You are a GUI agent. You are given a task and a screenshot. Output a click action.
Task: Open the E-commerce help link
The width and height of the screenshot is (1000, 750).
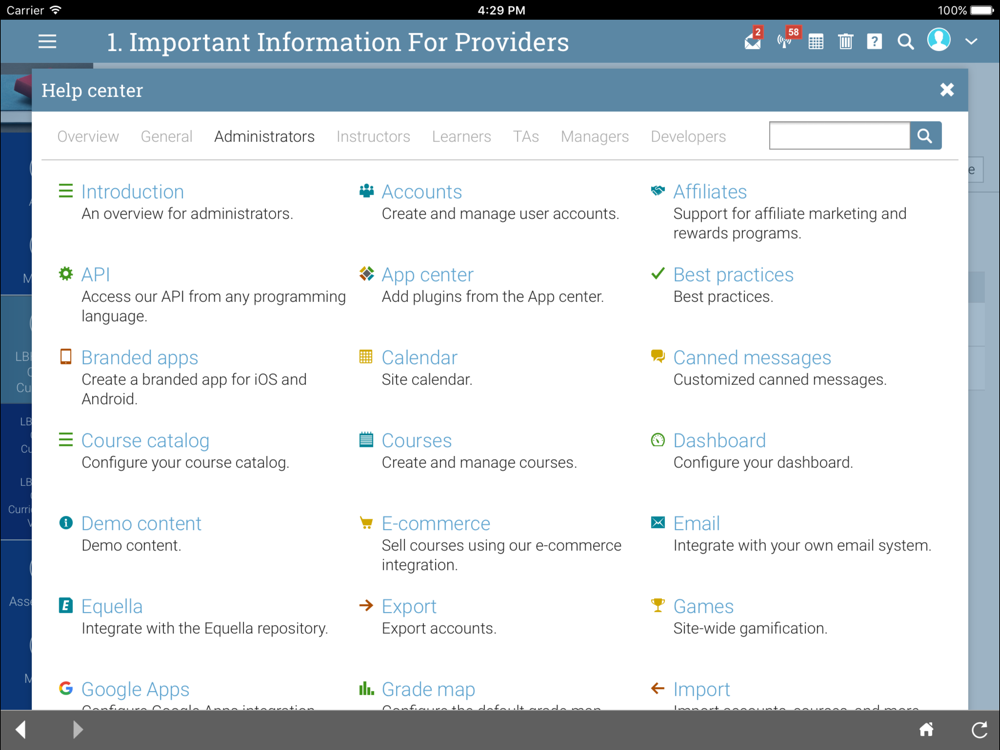click(436, 524)
